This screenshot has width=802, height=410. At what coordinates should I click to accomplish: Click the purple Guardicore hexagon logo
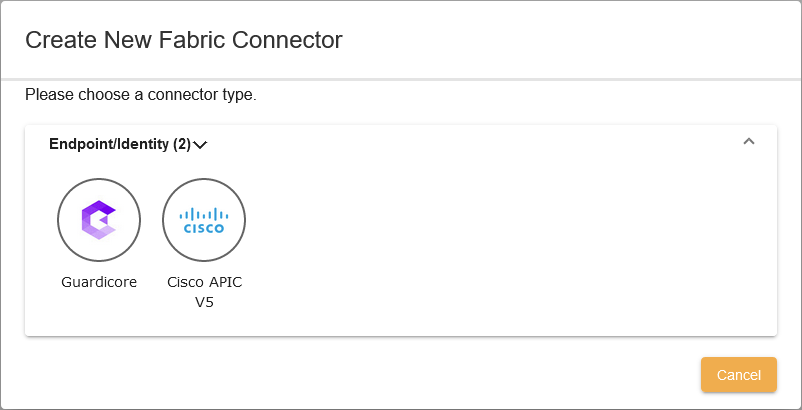(99, 220)
